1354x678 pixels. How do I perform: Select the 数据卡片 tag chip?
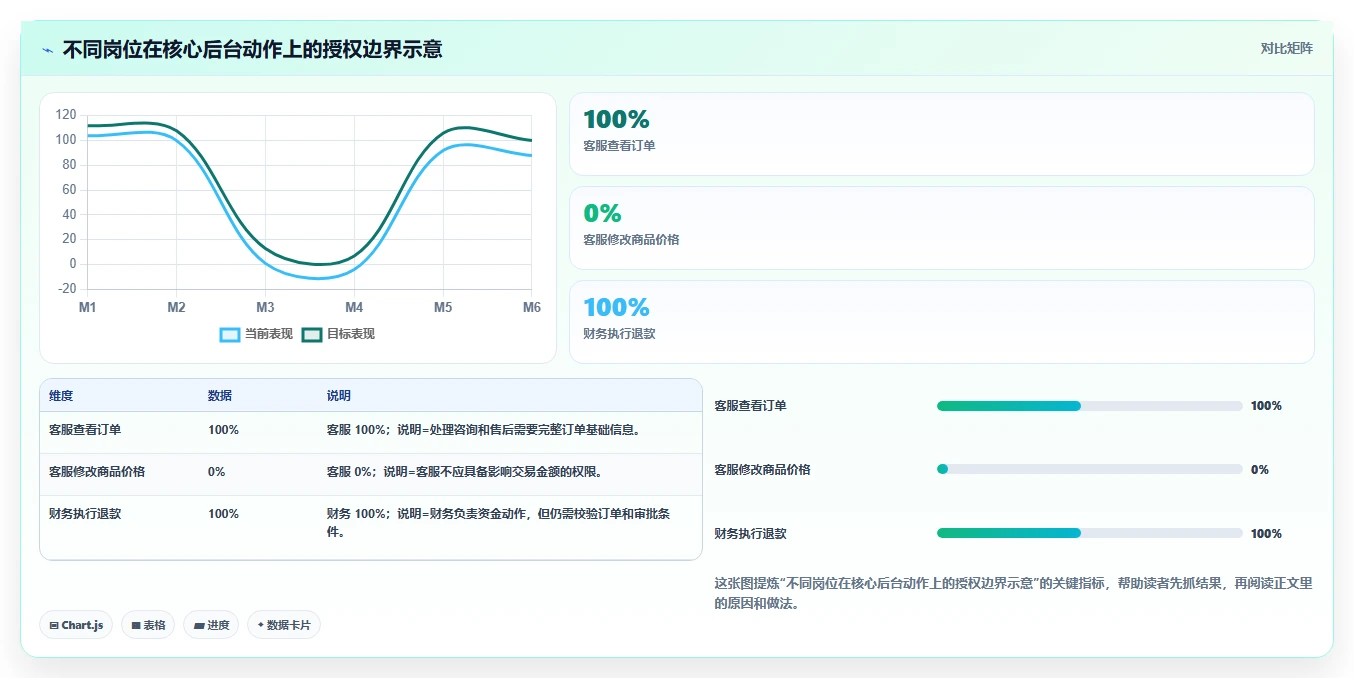click(284, 625)
